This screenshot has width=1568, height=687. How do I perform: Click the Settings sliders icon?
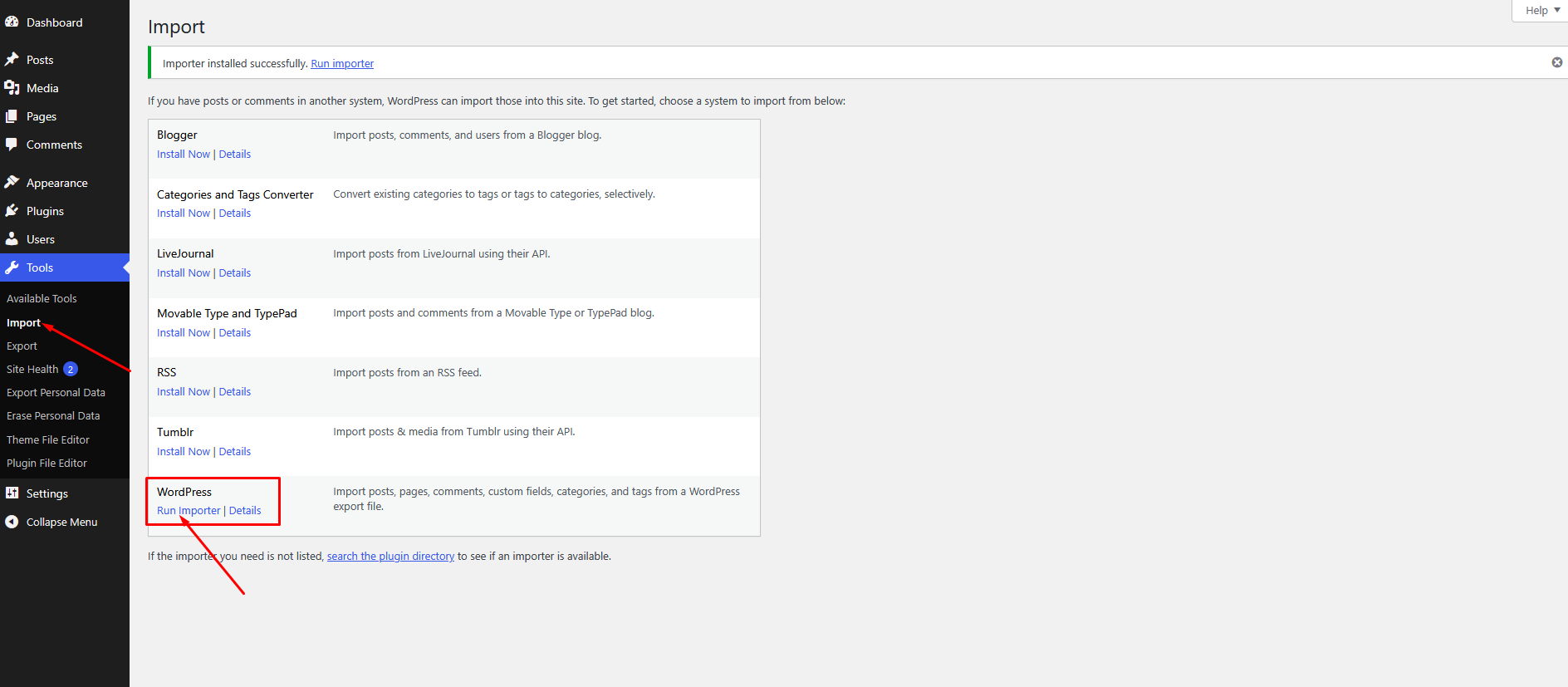pos(12,493)
